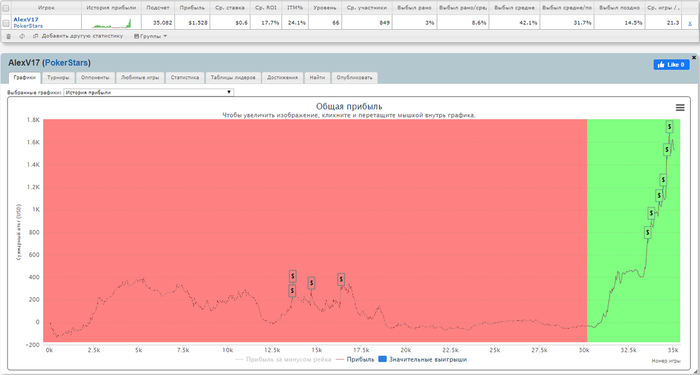700x375 pixels.
Task: Sort by the Выбыл средне column header
Action: point(514,8)
